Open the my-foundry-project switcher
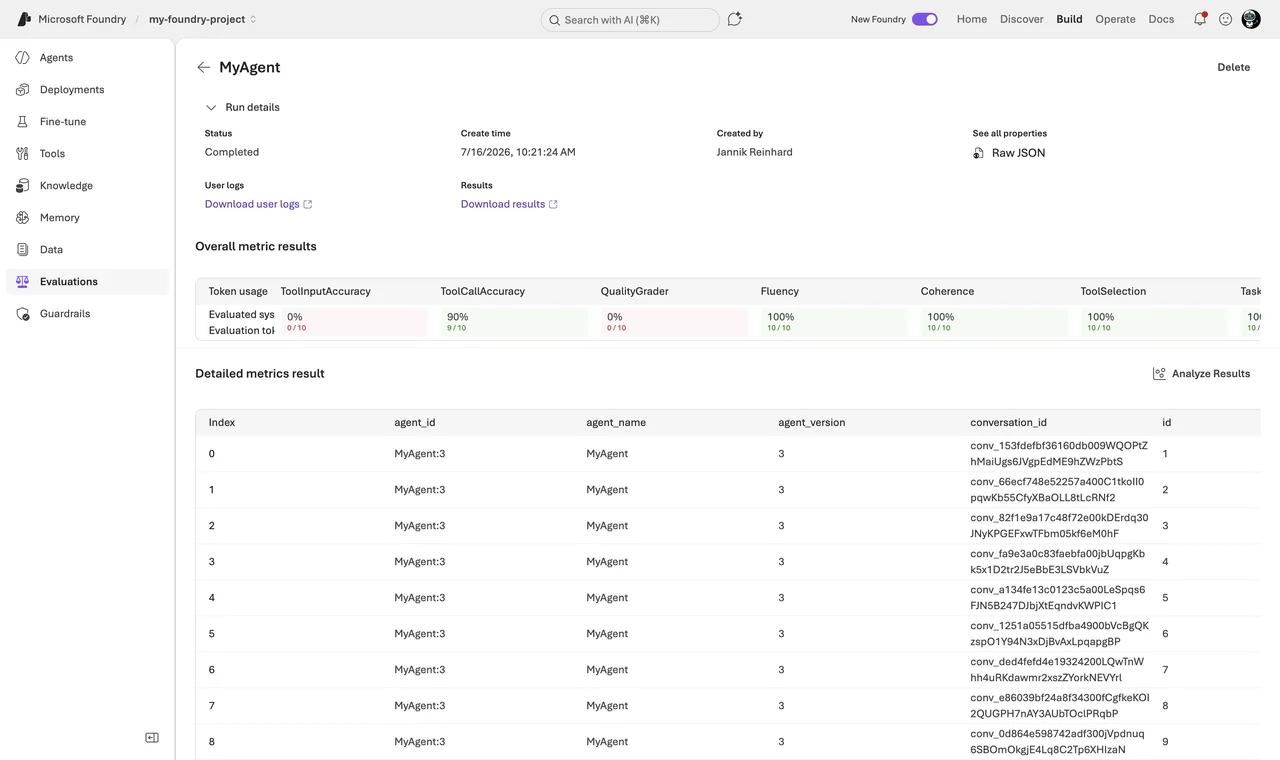This screenshot has height=760, width=1280. [x=203, y=19]
